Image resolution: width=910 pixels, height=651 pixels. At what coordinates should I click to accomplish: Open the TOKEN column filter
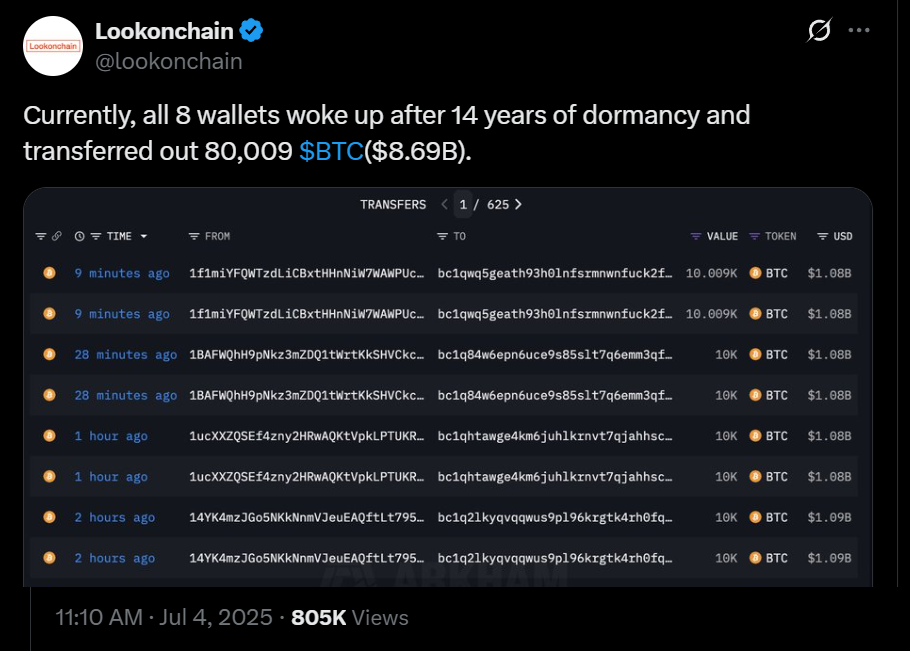755,237
